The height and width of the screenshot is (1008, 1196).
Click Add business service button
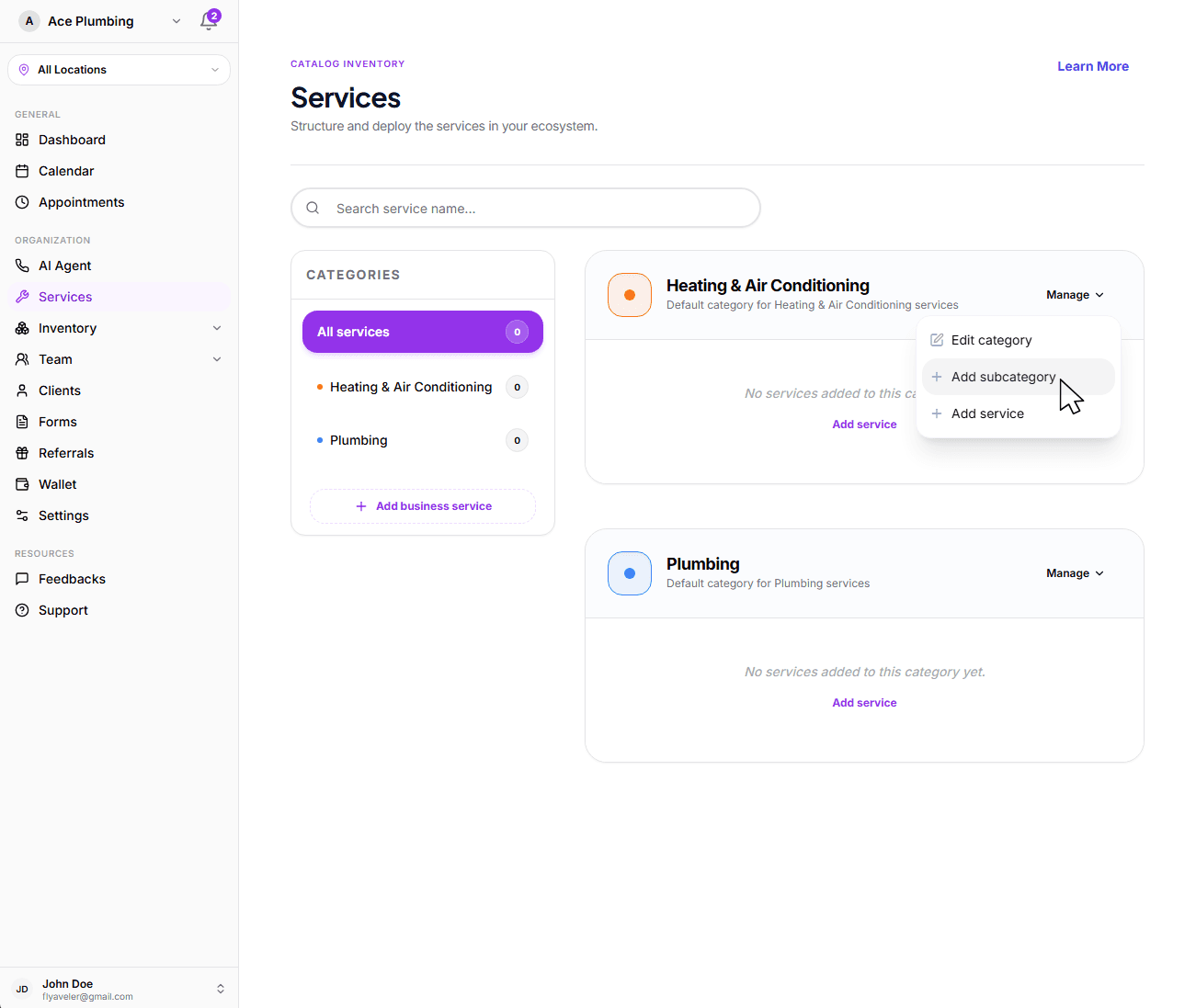click(423, 506)
